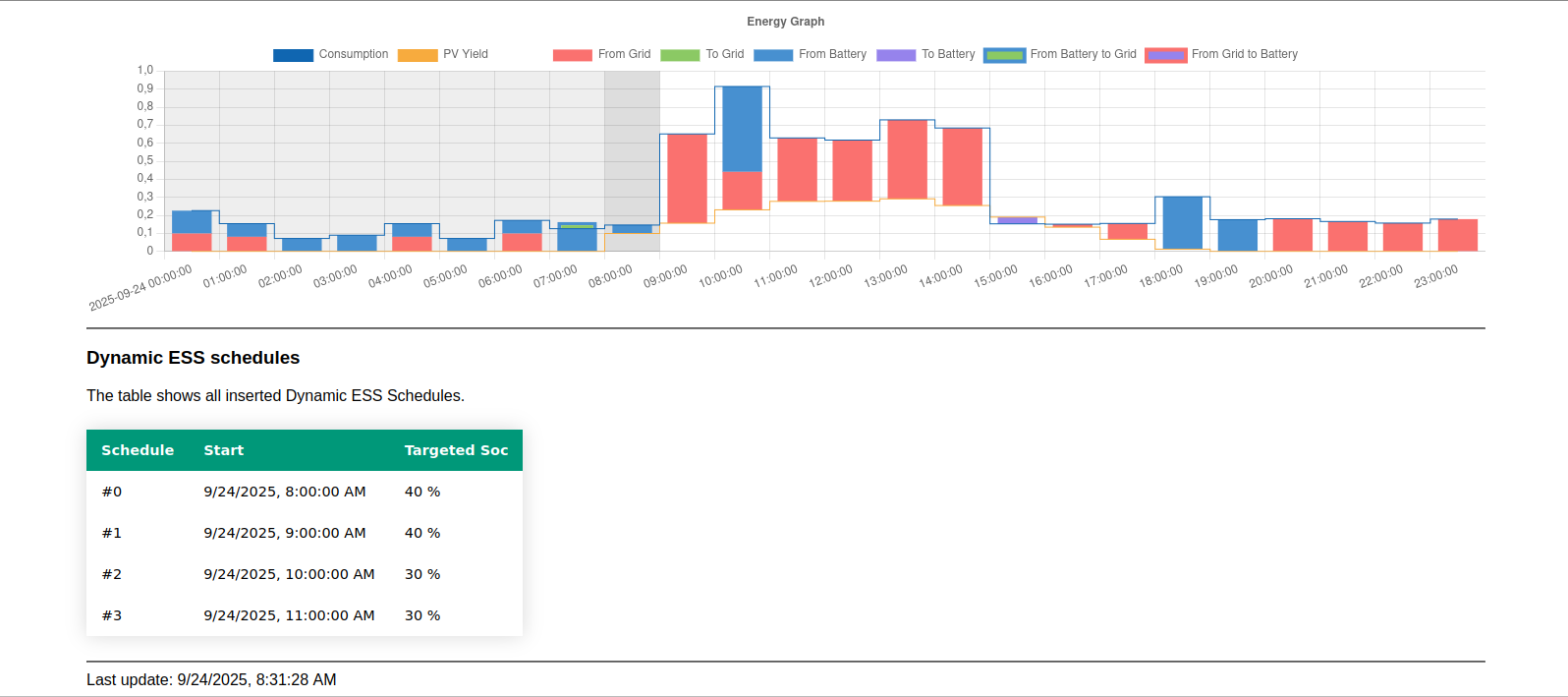The height and width of the screenshot is (697, 1568).
Task: Hide the PV Yield dataset in legend
Action: coord(417,55)
